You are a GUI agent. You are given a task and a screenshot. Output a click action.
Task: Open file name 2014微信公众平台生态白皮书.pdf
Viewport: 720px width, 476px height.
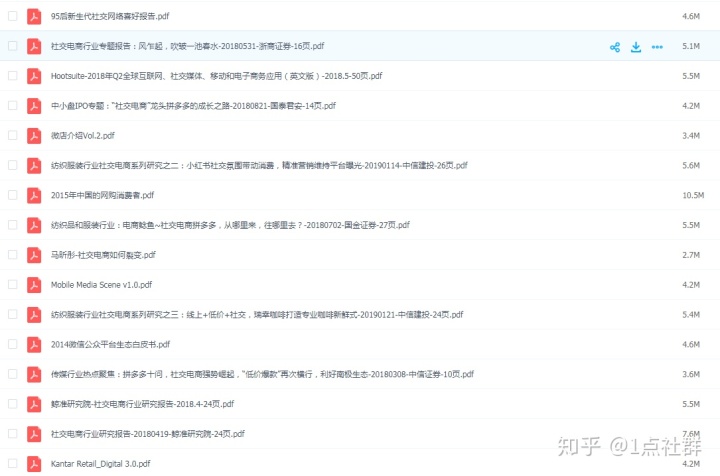pos(110,344)
